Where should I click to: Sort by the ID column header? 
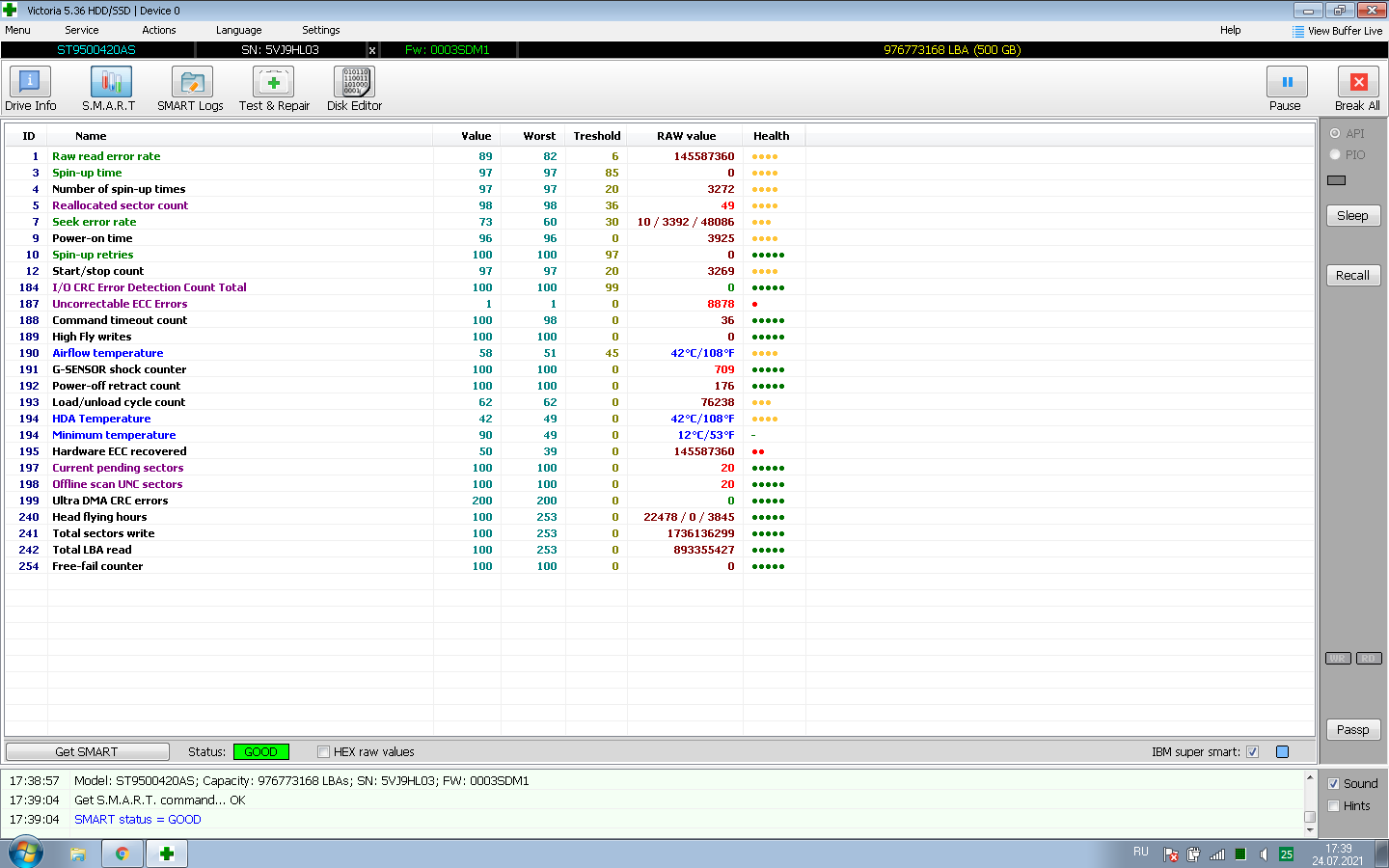pos(29,136)
